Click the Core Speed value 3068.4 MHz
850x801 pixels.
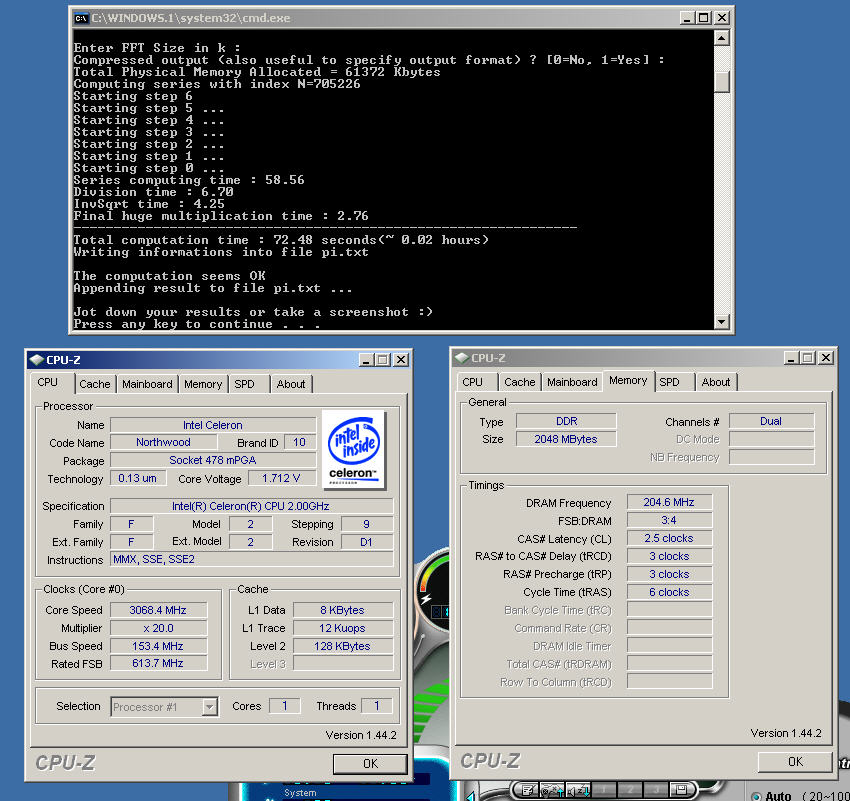(158, 610)
